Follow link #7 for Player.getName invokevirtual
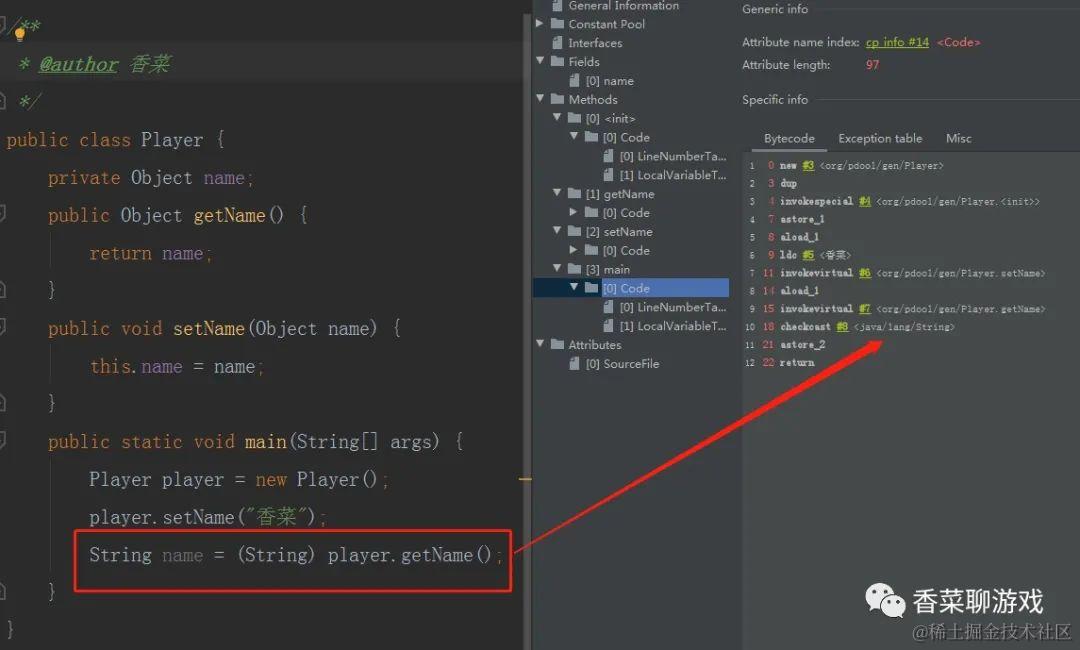Image resolution: width=1080 pixels, height=650 pixels. click(x=864, y=308)
